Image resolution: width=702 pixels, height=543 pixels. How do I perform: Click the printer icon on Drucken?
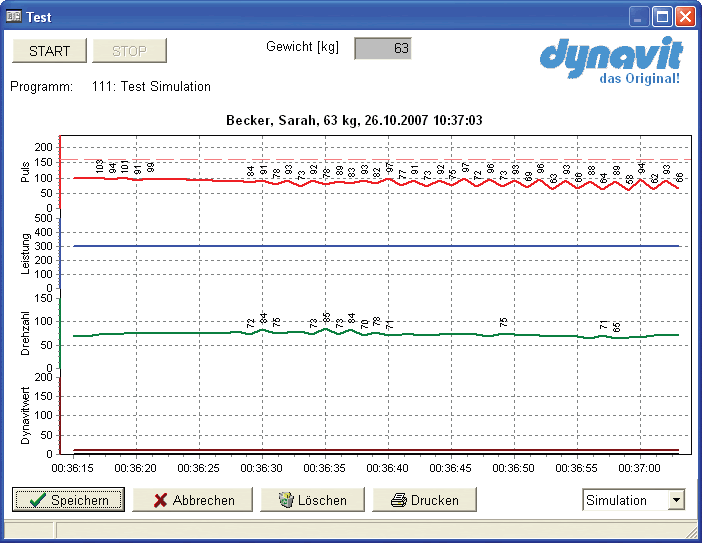click(x=398, y=500)
